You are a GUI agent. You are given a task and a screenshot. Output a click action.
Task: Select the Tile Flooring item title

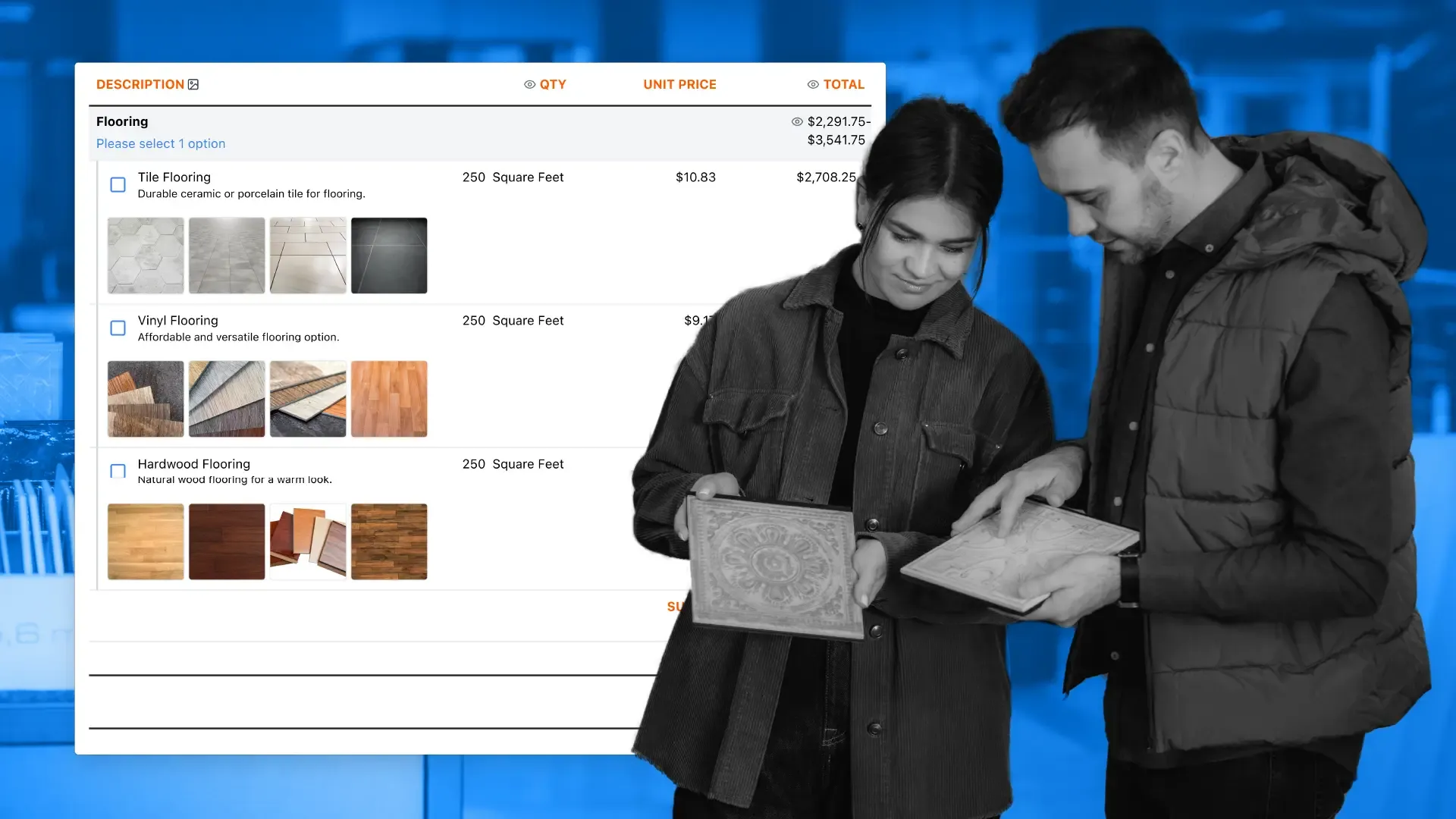(x=174, y=177)
